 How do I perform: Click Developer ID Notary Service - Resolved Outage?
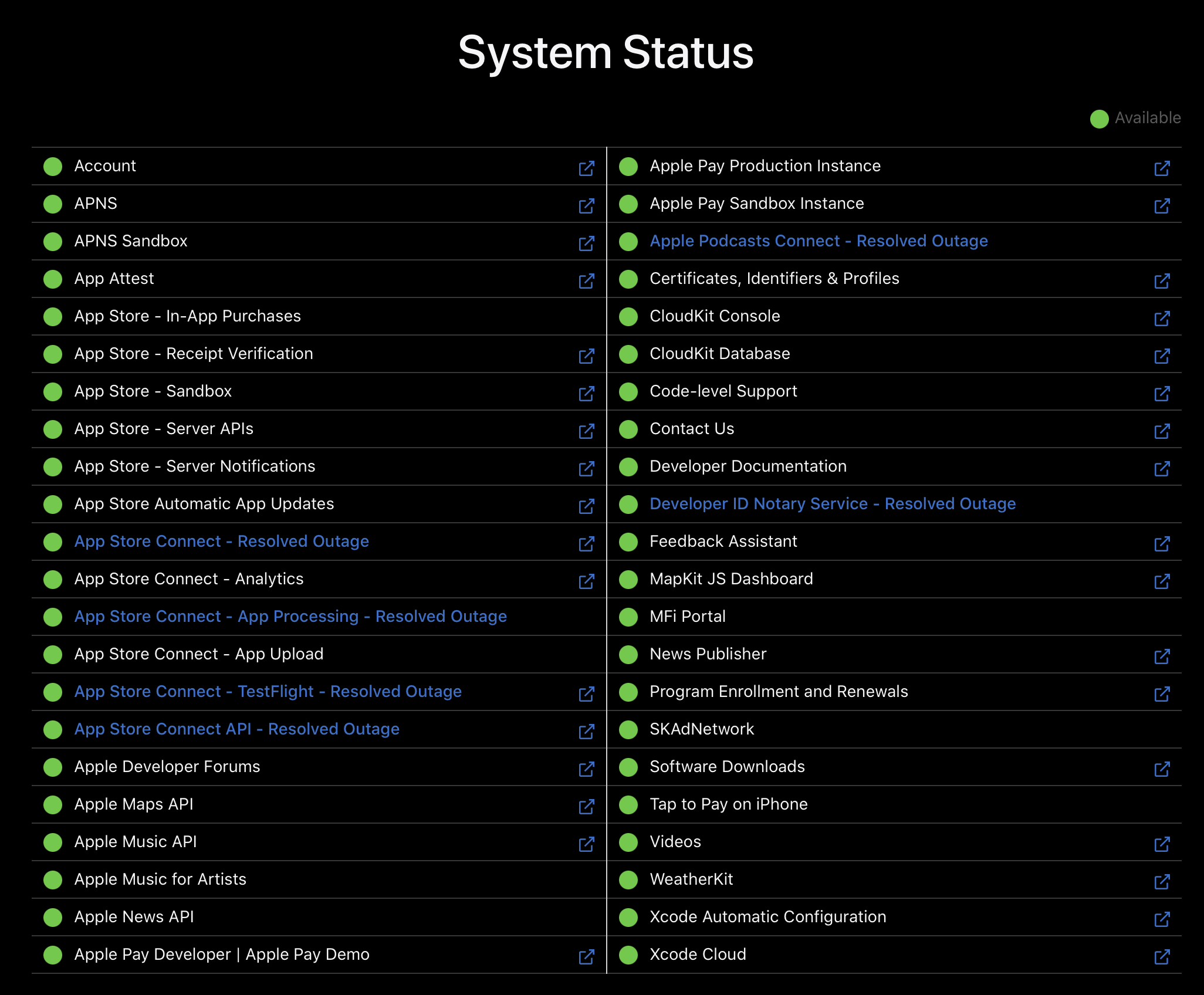pos(833,504)
